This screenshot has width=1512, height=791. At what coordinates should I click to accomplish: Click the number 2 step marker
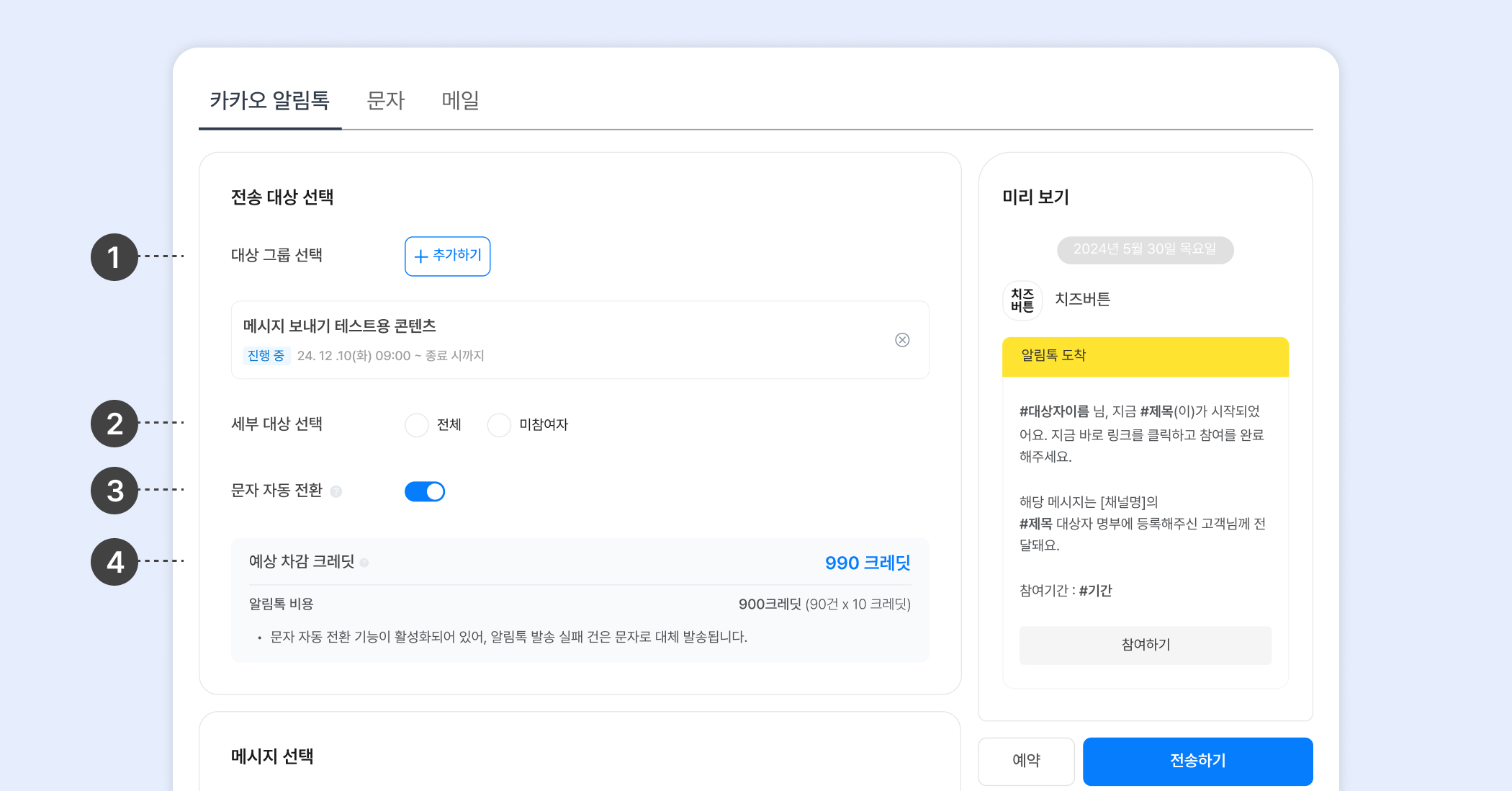(114, 424)
